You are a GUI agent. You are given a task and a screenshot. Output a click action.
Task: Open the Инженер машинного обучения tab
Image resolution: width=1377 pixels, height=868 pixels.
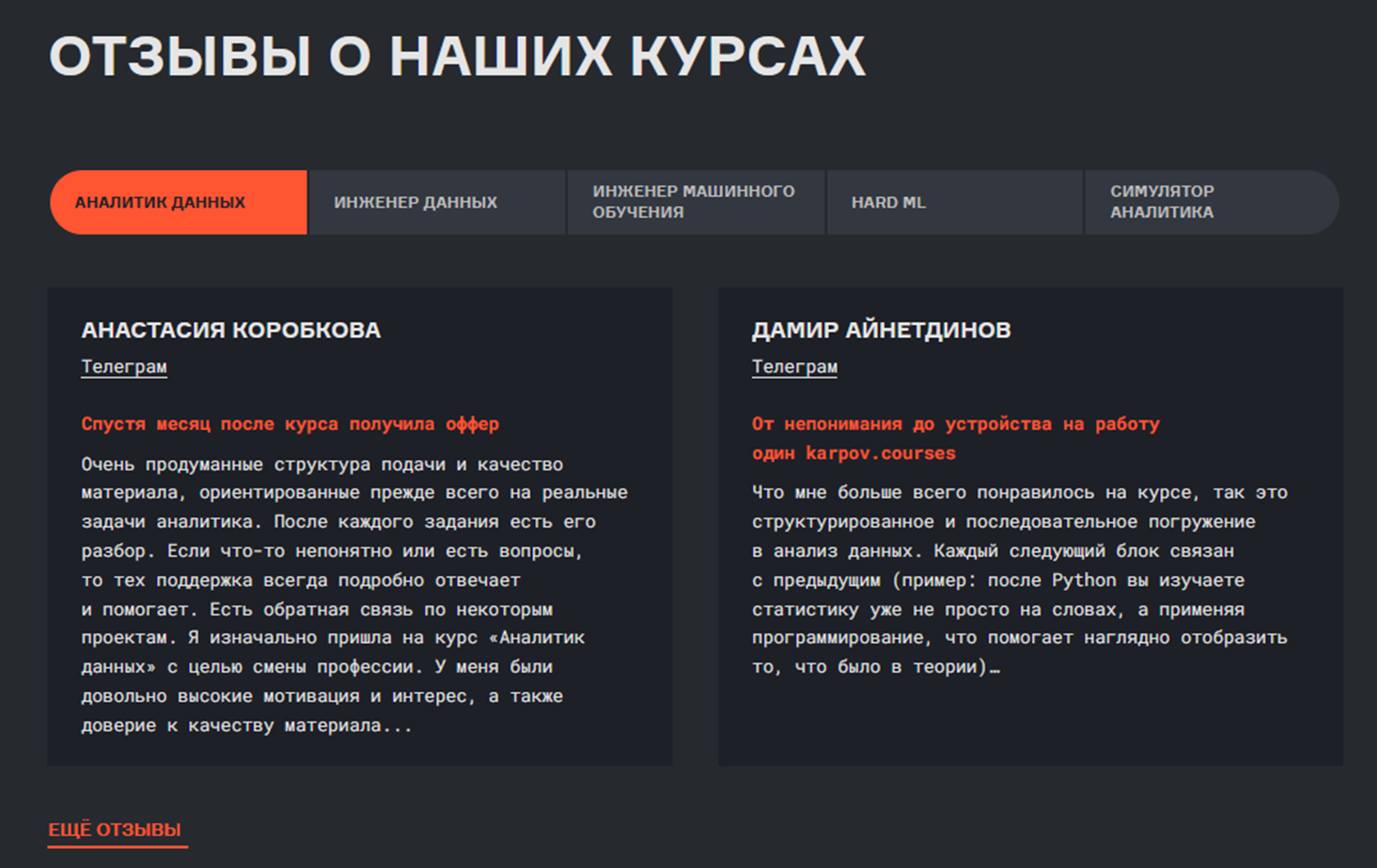tap(695, 203)
